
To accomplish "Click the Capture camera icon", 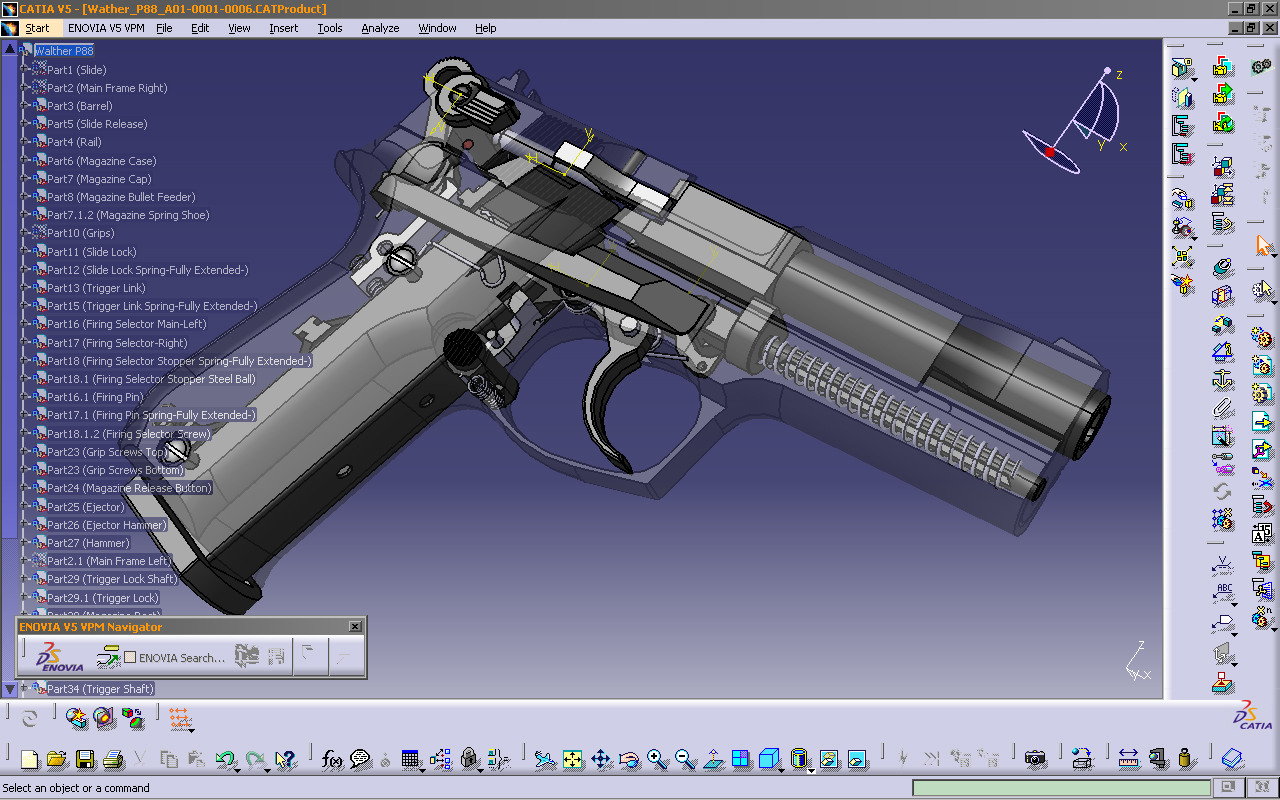I will (1035, 760).
